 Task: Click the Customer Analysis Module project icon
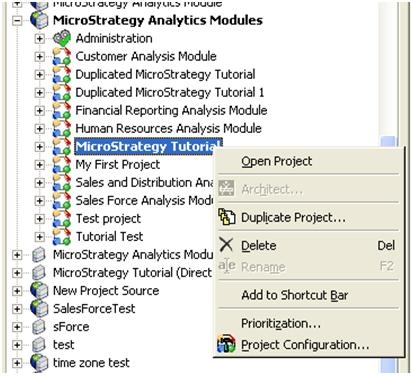point(62,56)
